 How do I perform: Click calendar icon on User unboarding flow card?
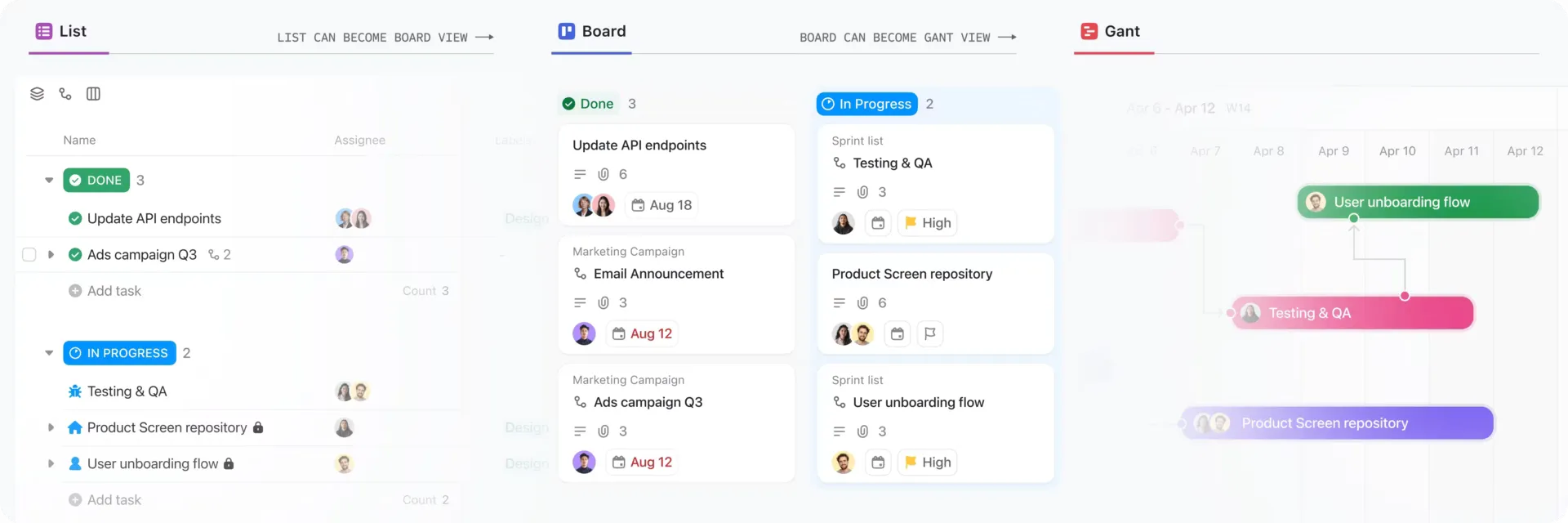[878, 463]
